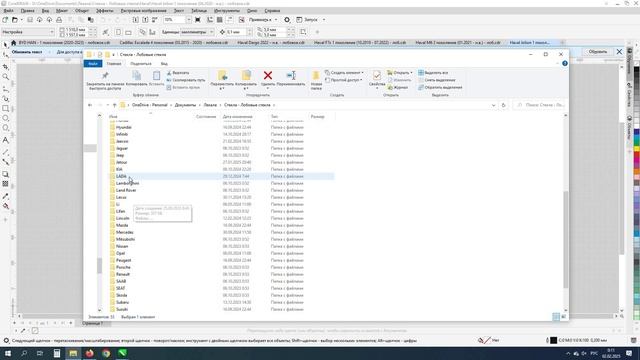The image size is (640, 360).
Task: Select the CorelDRAW Crop tool
Action: click(6, 67)
